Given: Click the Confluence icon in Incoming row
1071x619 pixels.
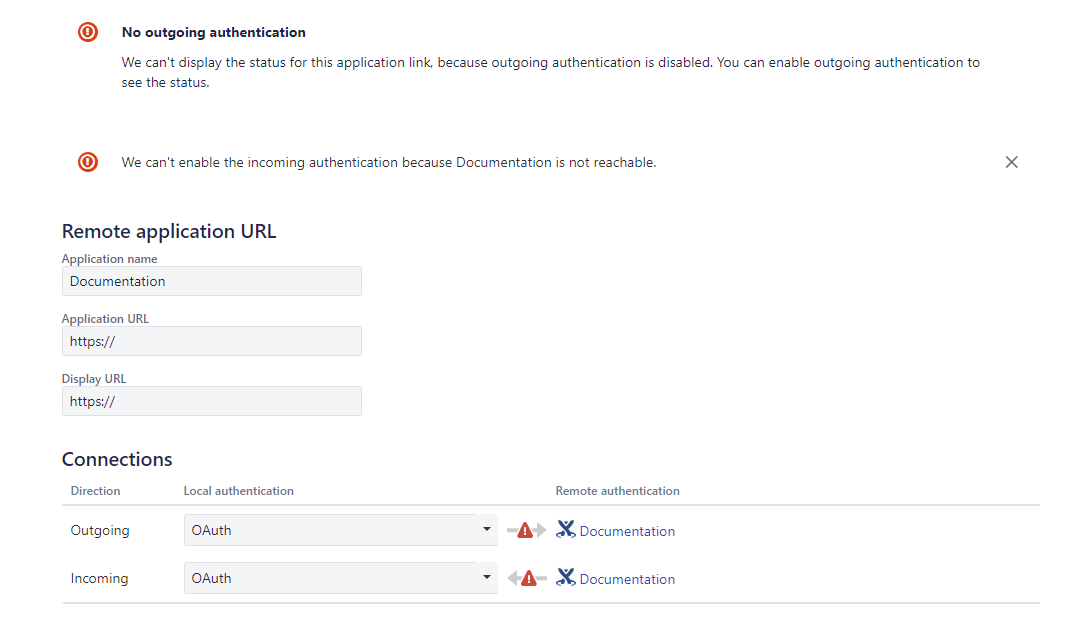Looking at the screenshot, I should (566, 577).
